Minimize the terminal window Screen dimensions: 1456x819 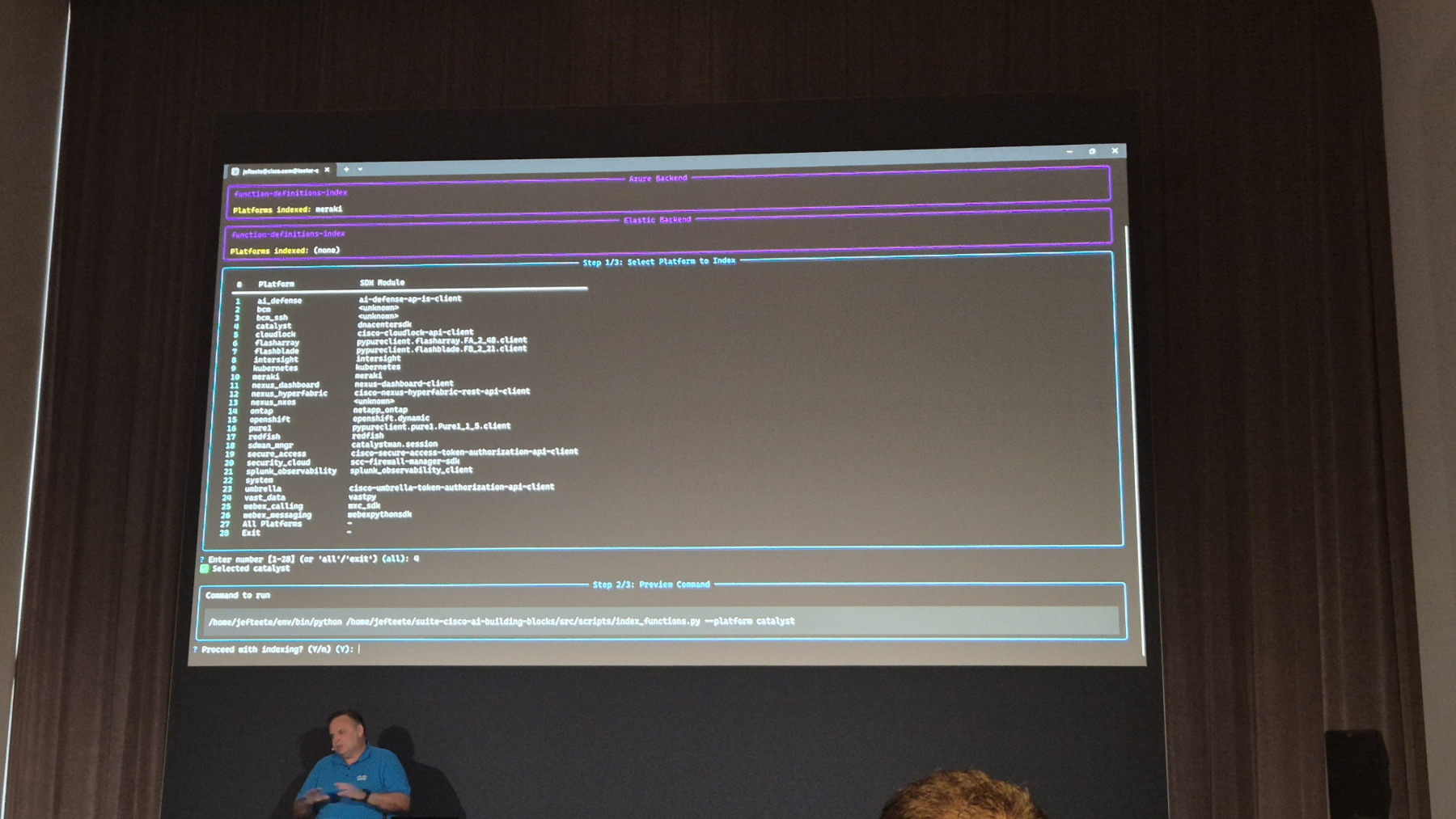pyautogui.click(x=1069, y=151)
